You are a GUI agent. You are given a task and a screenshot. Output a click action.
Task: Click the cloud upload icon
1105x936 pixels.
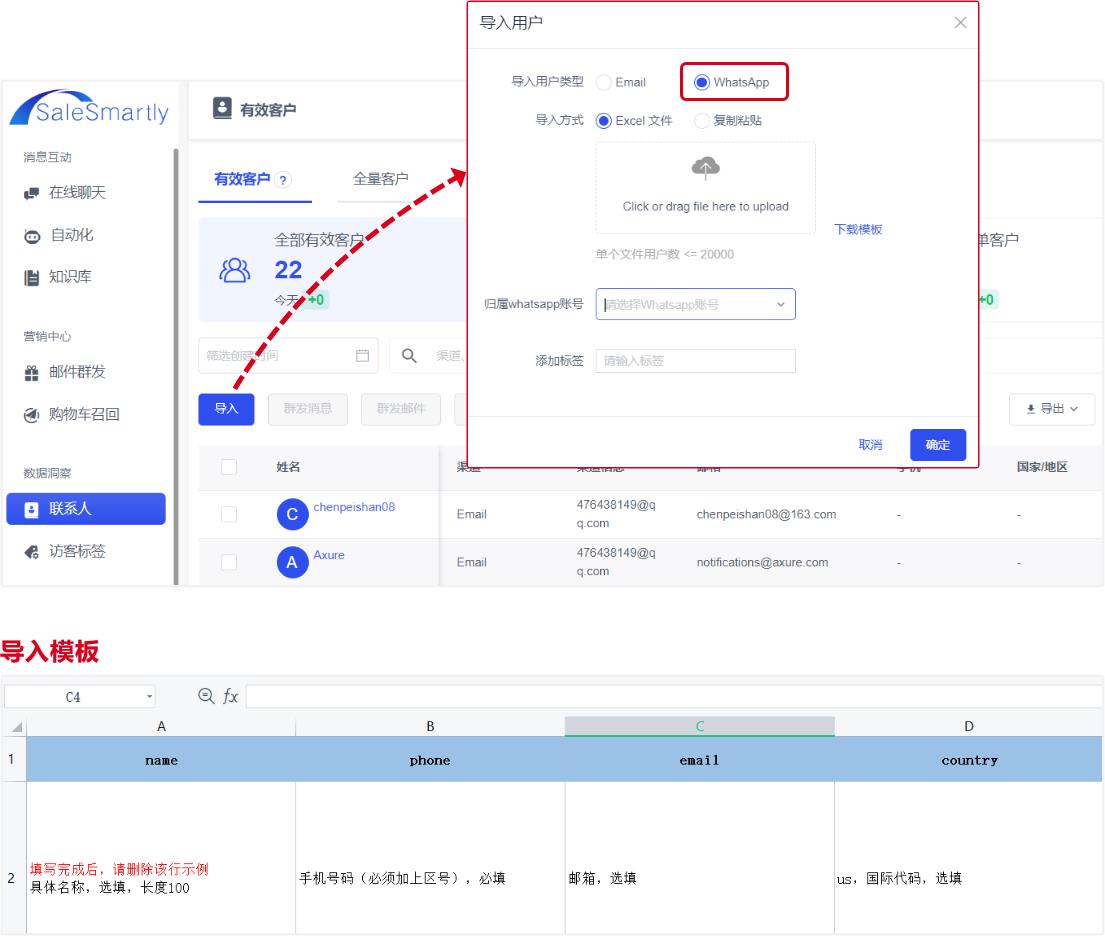click(x=706, y=169)
